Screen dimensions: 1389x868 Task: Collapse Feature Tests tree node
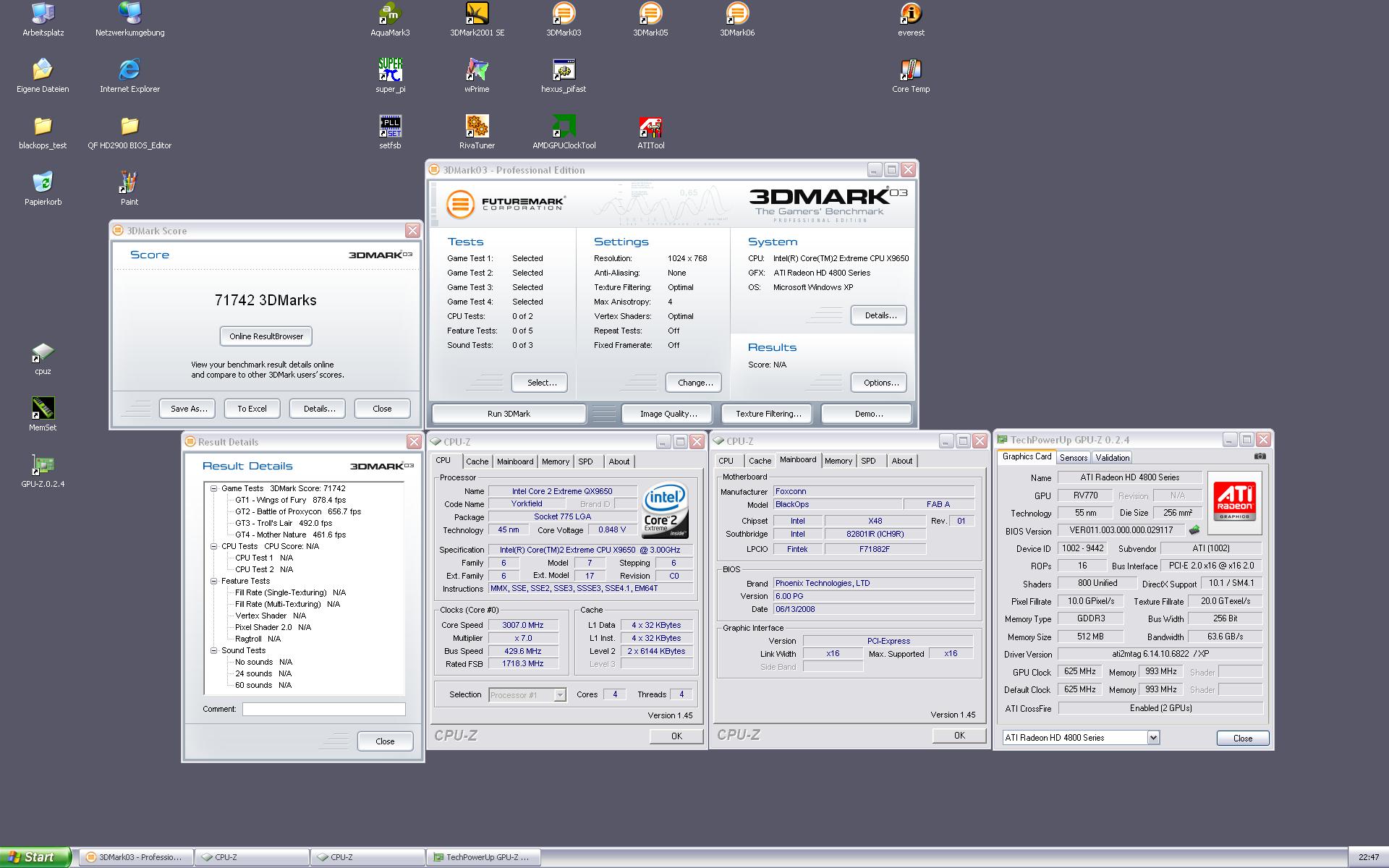pos(214,581)
